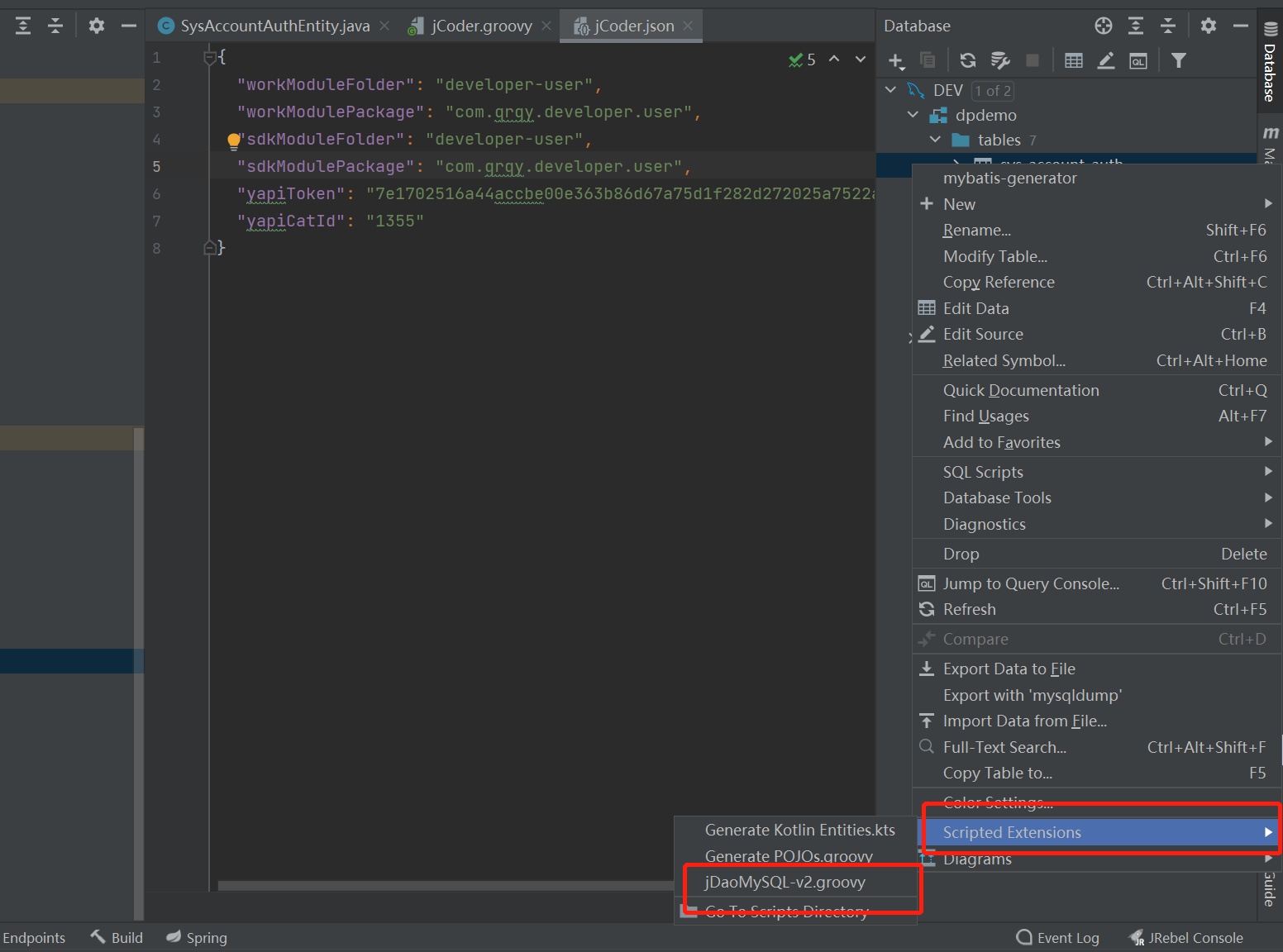The image size is (1283, 952).
Task: Collapse the DEV data source node
Action: (890, 89)
